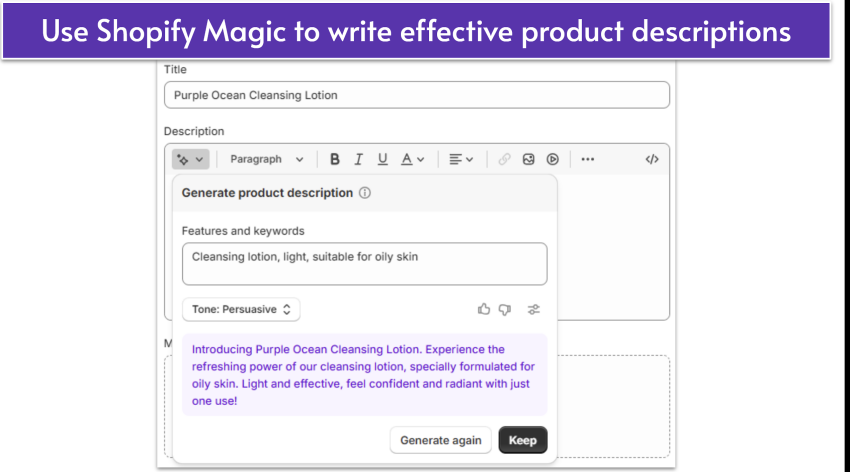Image resolution: width=850 pixels, height=472 pixels.
Task: Click the Generate product description heading
Action: 267,193
